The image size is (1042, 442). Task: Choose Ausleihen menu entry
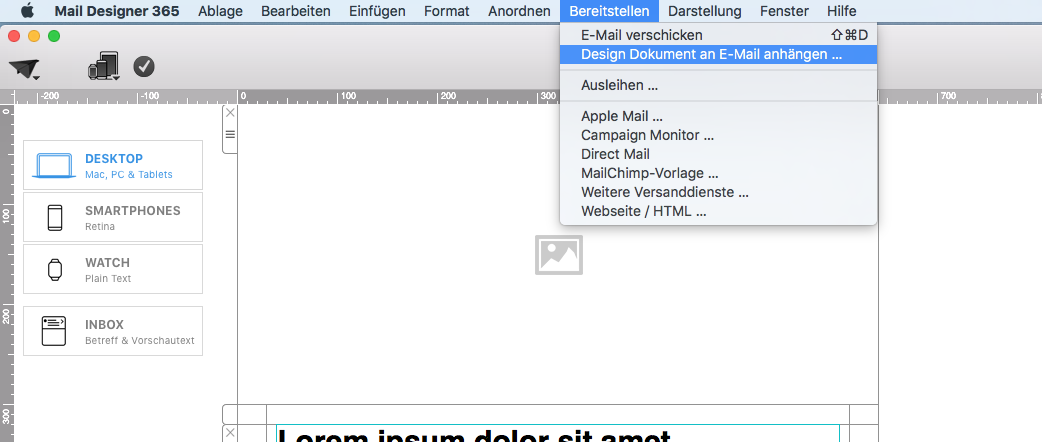(x=718, y=86)
